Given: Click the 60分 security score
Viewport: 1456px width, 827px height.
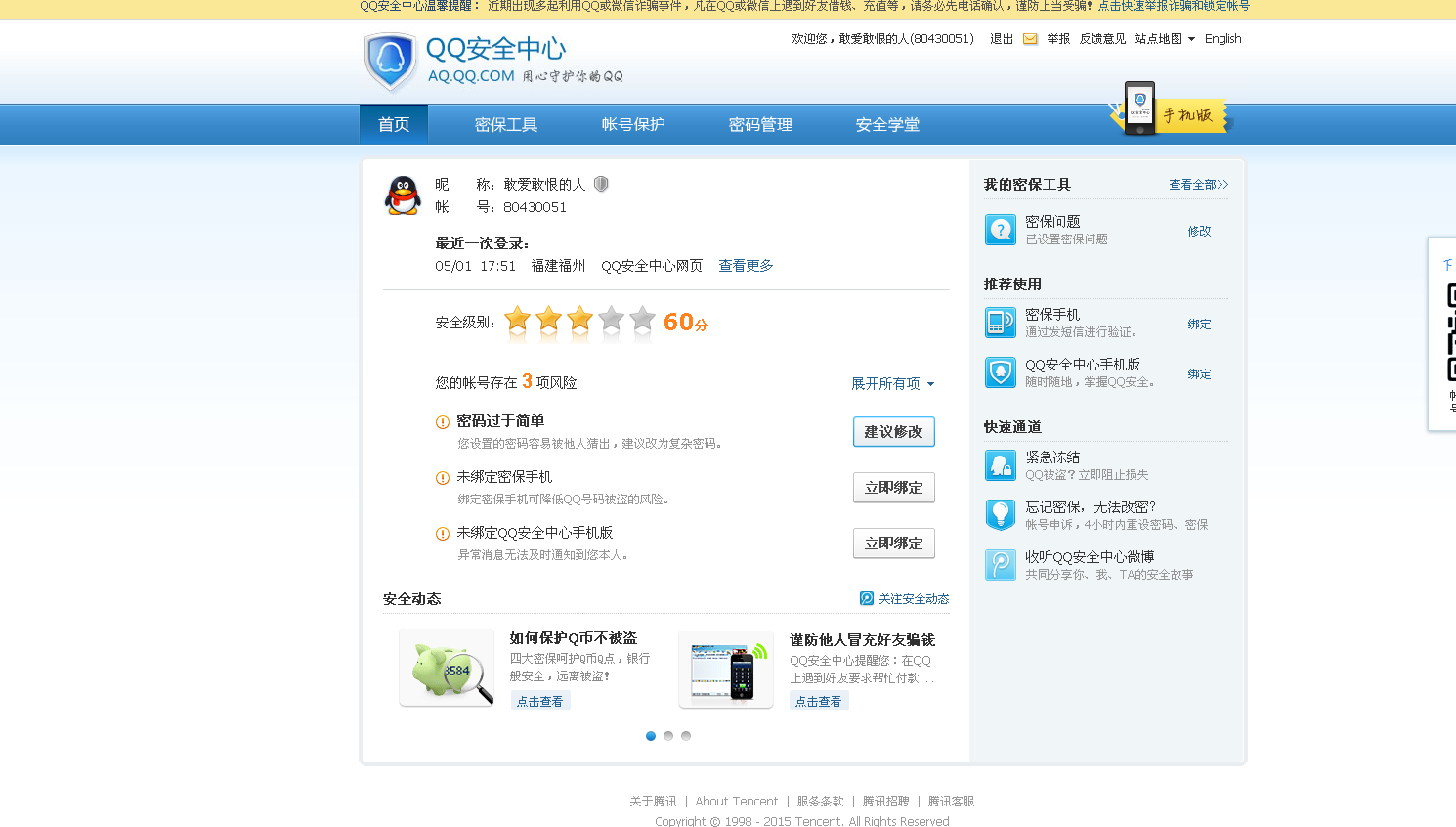Looking at the screenshot, I should 686,322.
